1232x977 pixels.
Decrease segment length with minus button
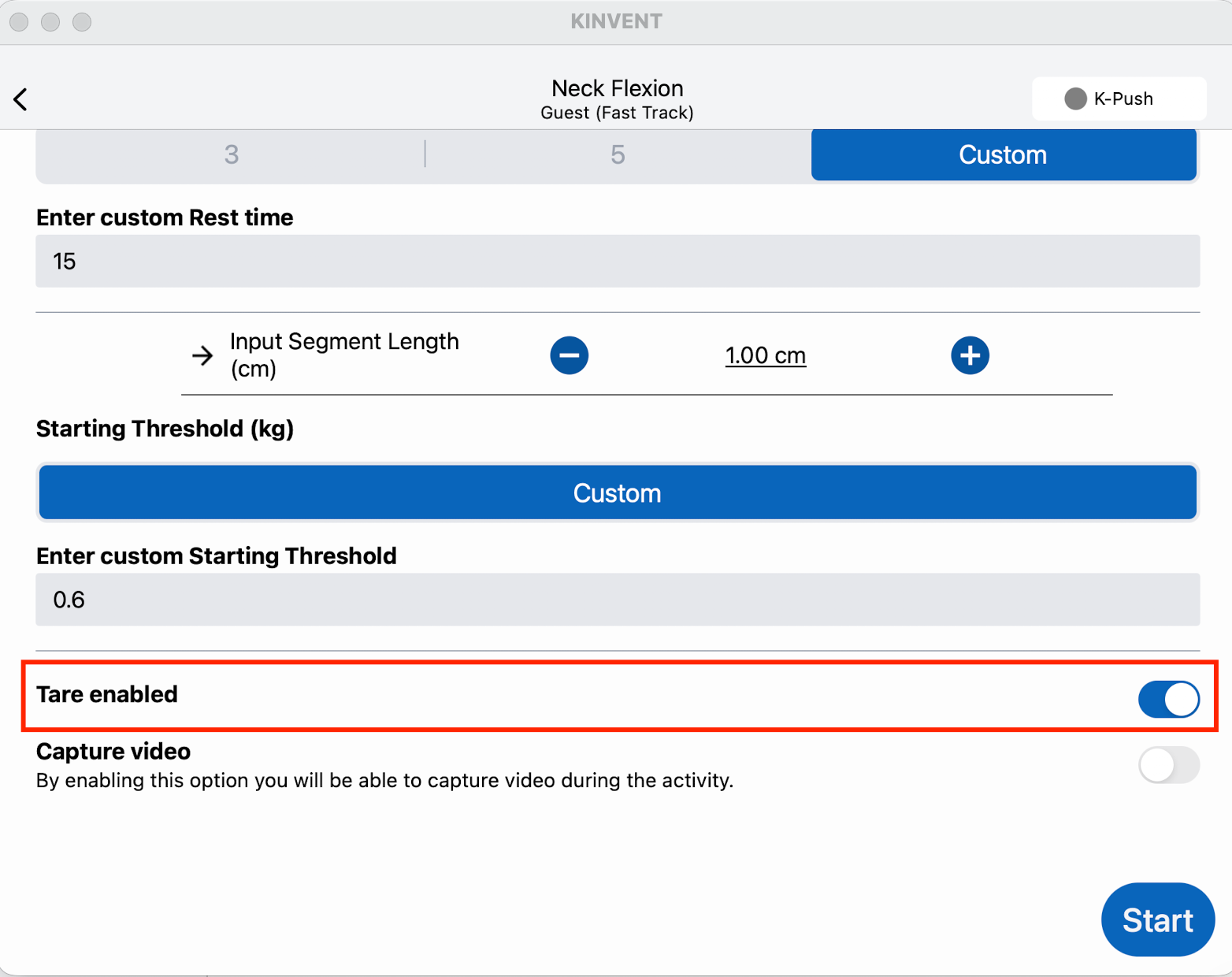(569, 355)
